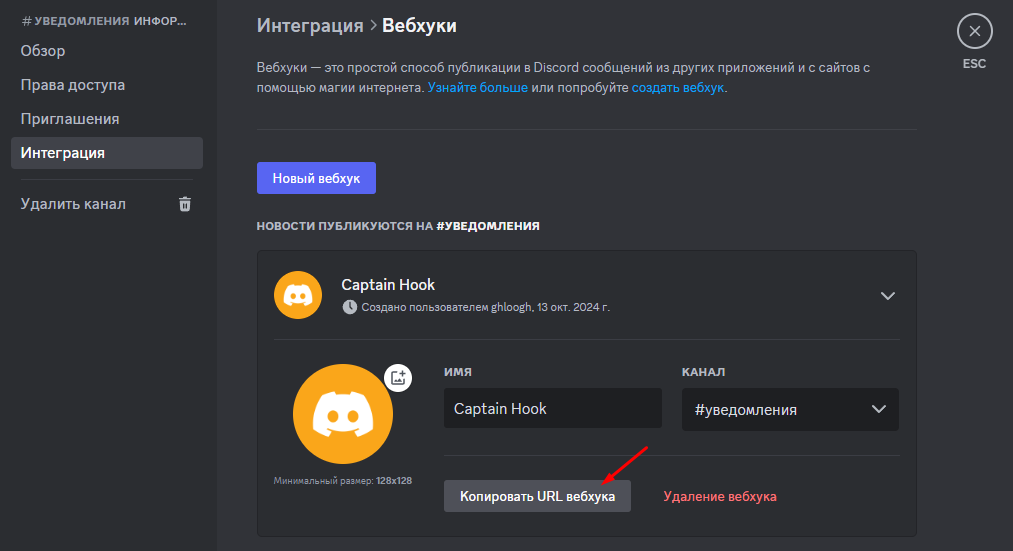1013x551 pixels.
Task: Select the Интеграция sidebar item
Action: pos(107,153)
